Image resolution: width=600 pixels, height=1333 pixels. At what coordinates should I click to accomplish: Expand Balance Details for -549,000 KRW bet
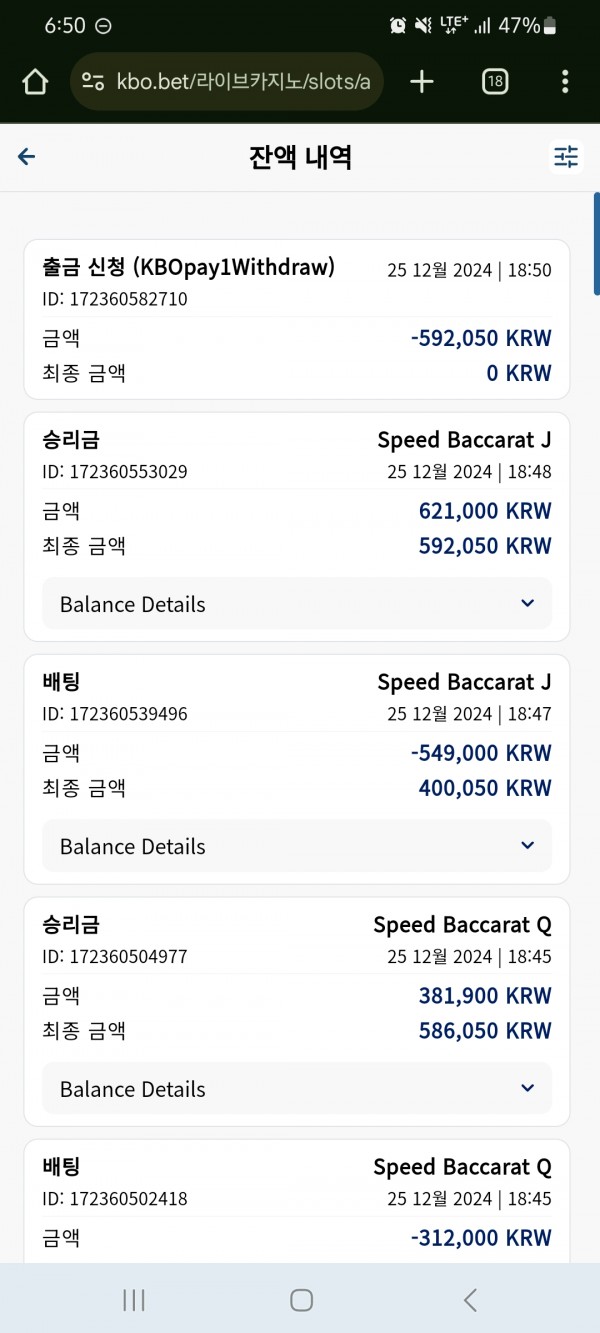click(x=297, y=846)
